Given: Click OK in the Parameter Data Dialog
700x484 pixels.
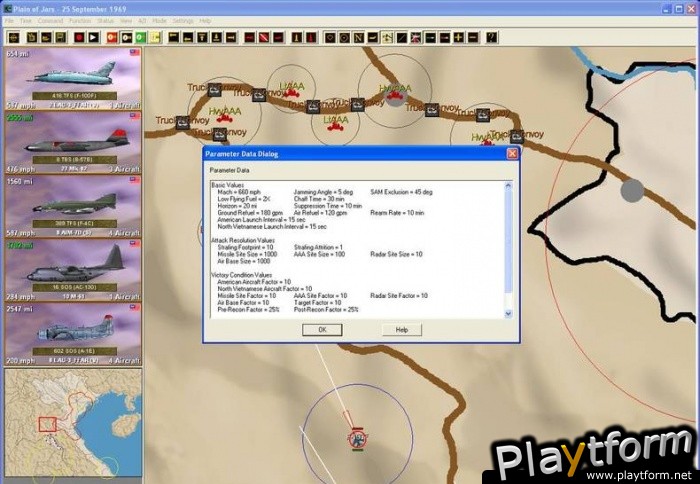Looking at the screenshot, I should click(x=322, y=330).
